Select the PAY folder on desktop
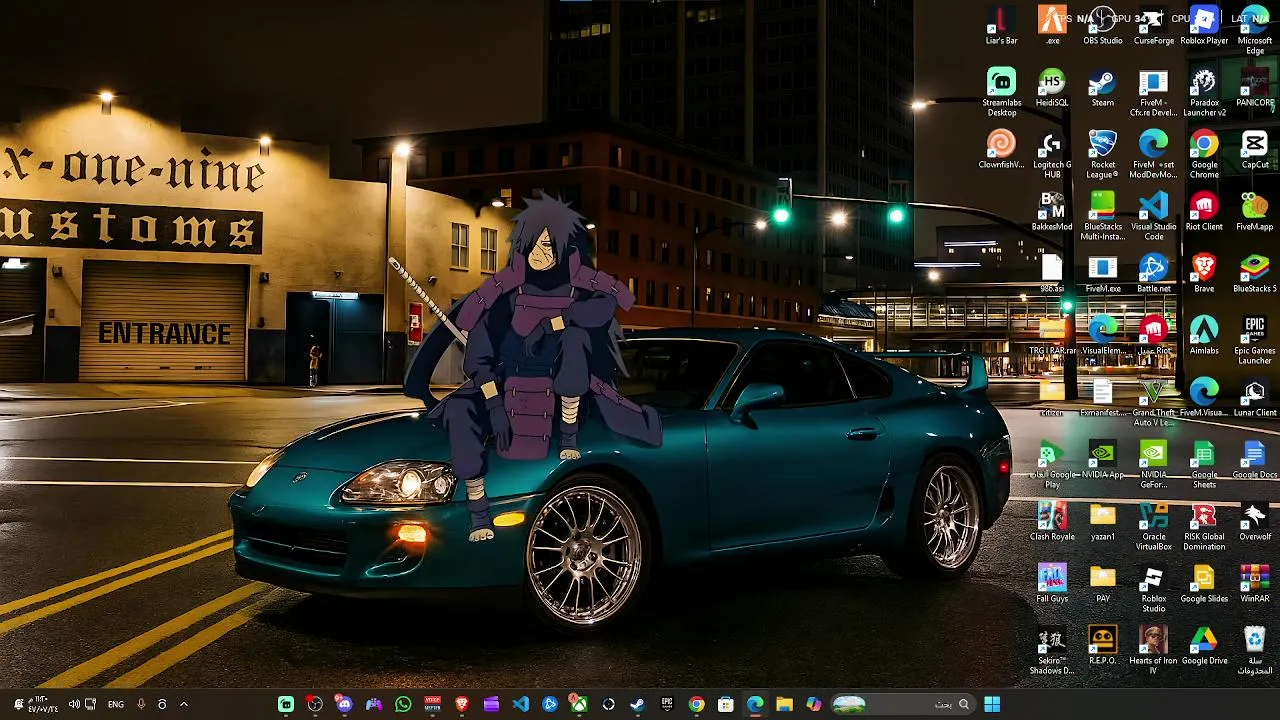Viewport: 1280px width, 720px height. (1102, 584)
